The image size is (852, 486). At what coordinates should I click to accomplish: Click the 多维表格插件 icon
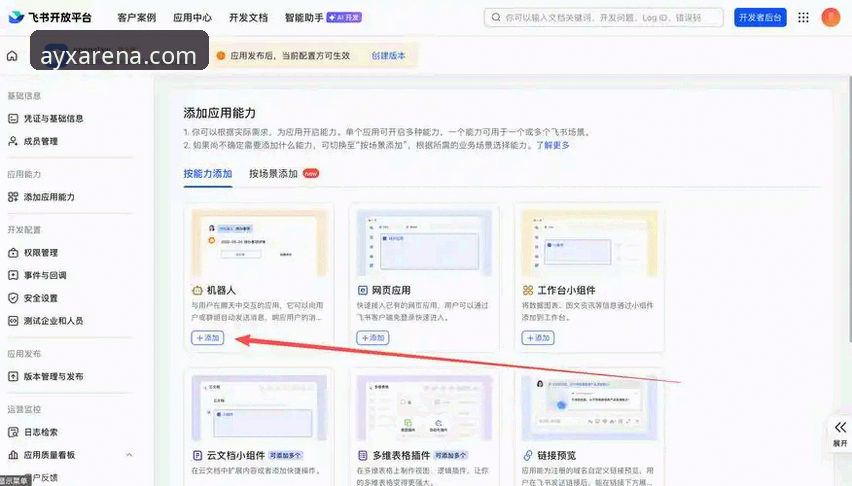362,455
